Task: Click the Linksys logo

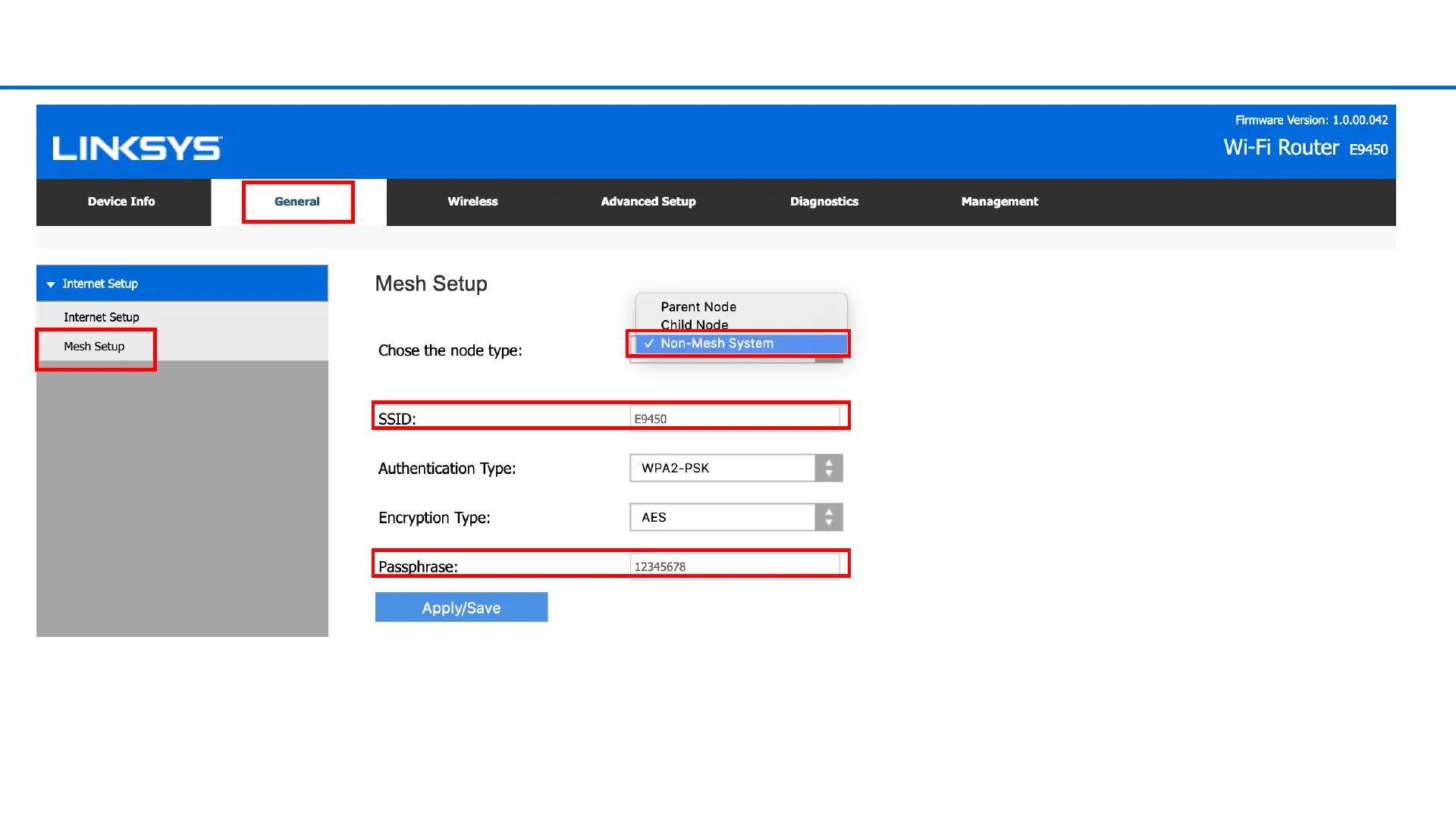Action: coord(137,148)
